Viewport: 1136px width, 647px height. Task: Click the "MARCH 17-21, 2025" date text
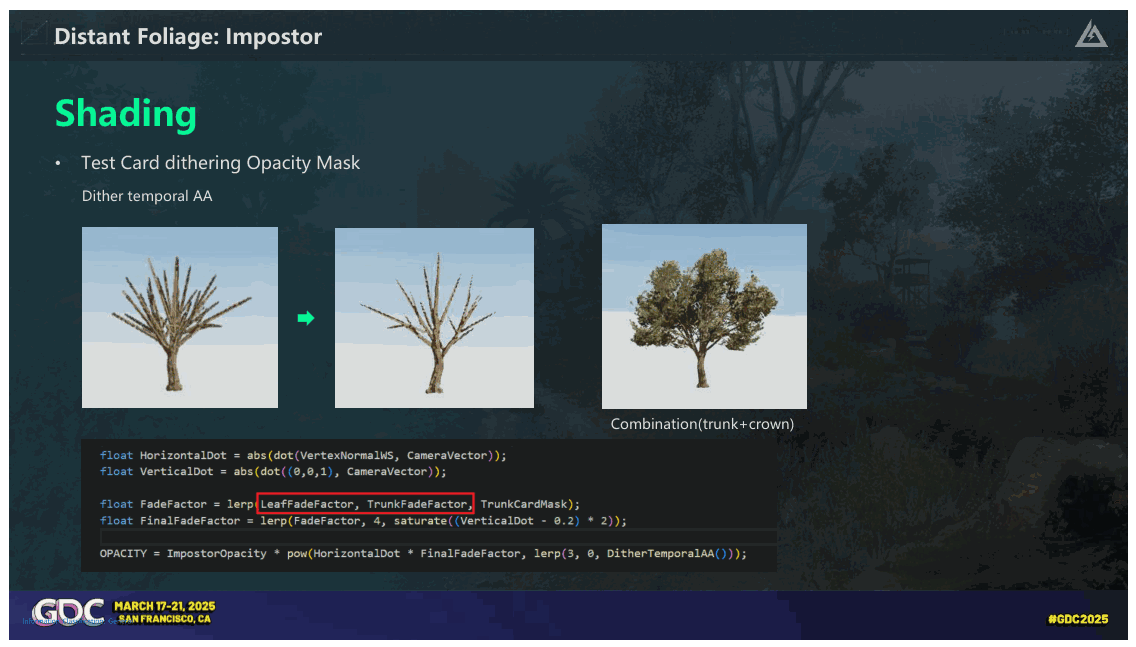tap(164, 606)
